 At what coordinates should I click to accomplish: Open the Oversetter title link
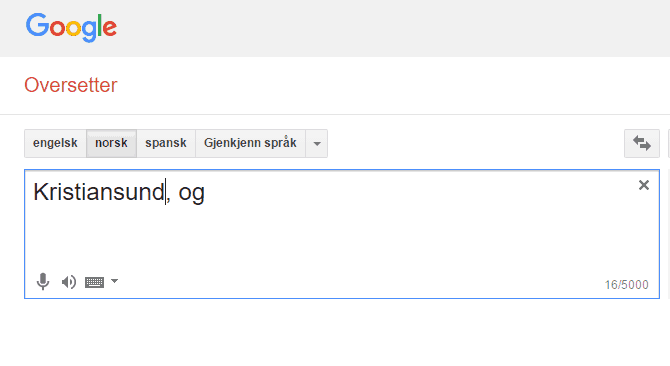pyautogui.click(x=71, y=85)
